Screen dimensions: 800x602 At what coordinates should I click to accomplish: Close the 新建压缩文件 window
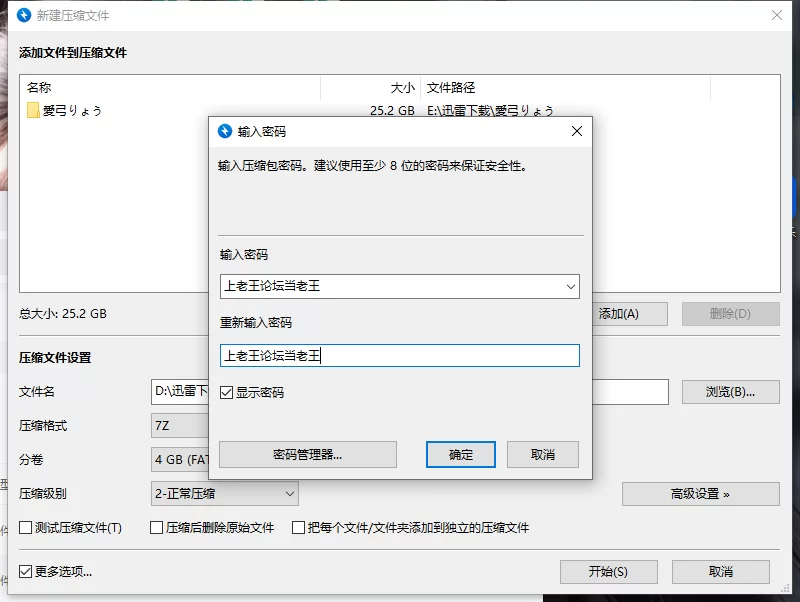coord(777,15)
